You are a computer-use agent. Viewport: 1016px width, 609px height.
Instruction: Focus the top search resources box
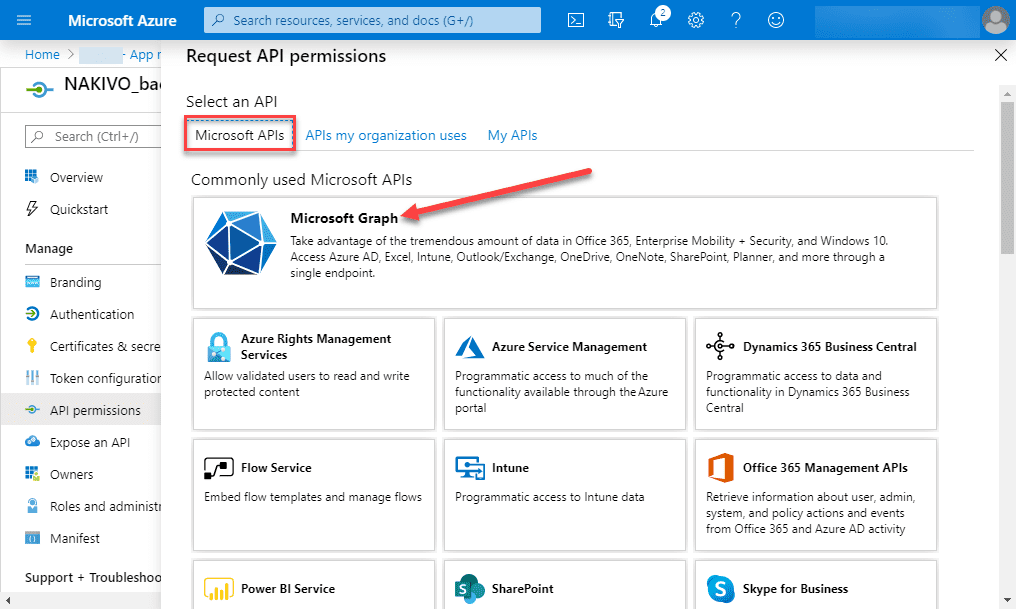[x=372, y=20]
